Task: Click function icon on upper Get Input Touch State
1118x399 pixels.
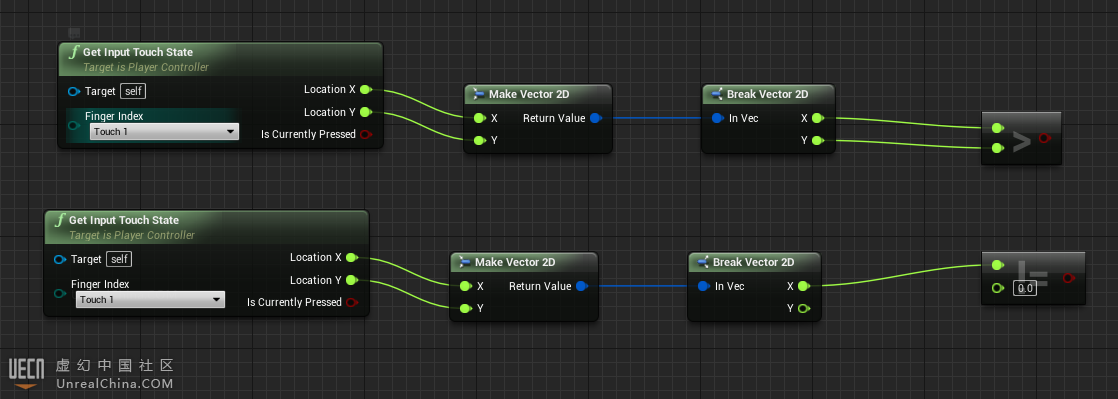Action: [x=73, y=52]
